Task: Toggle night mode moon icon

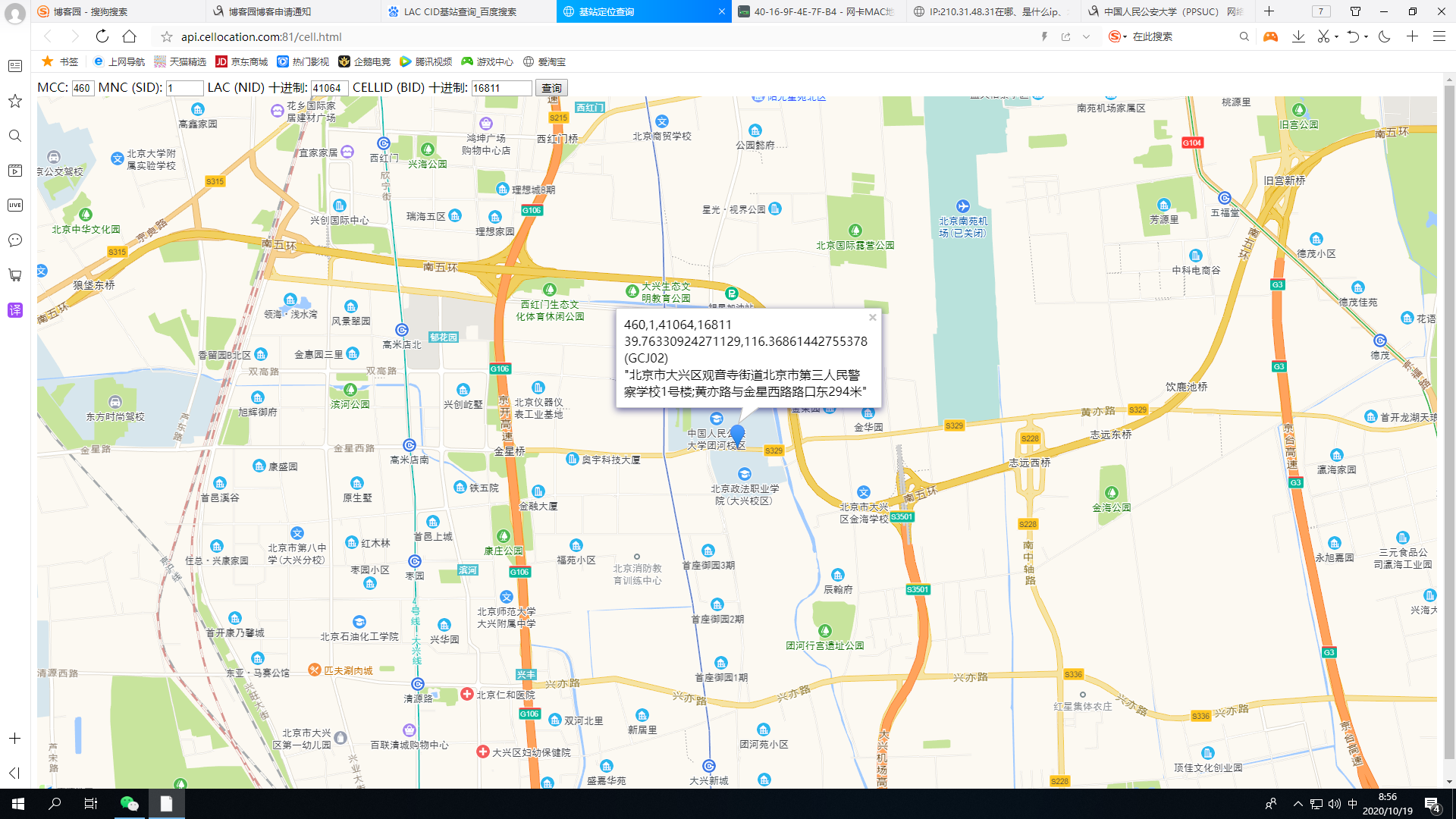Action: [1385, 36]
